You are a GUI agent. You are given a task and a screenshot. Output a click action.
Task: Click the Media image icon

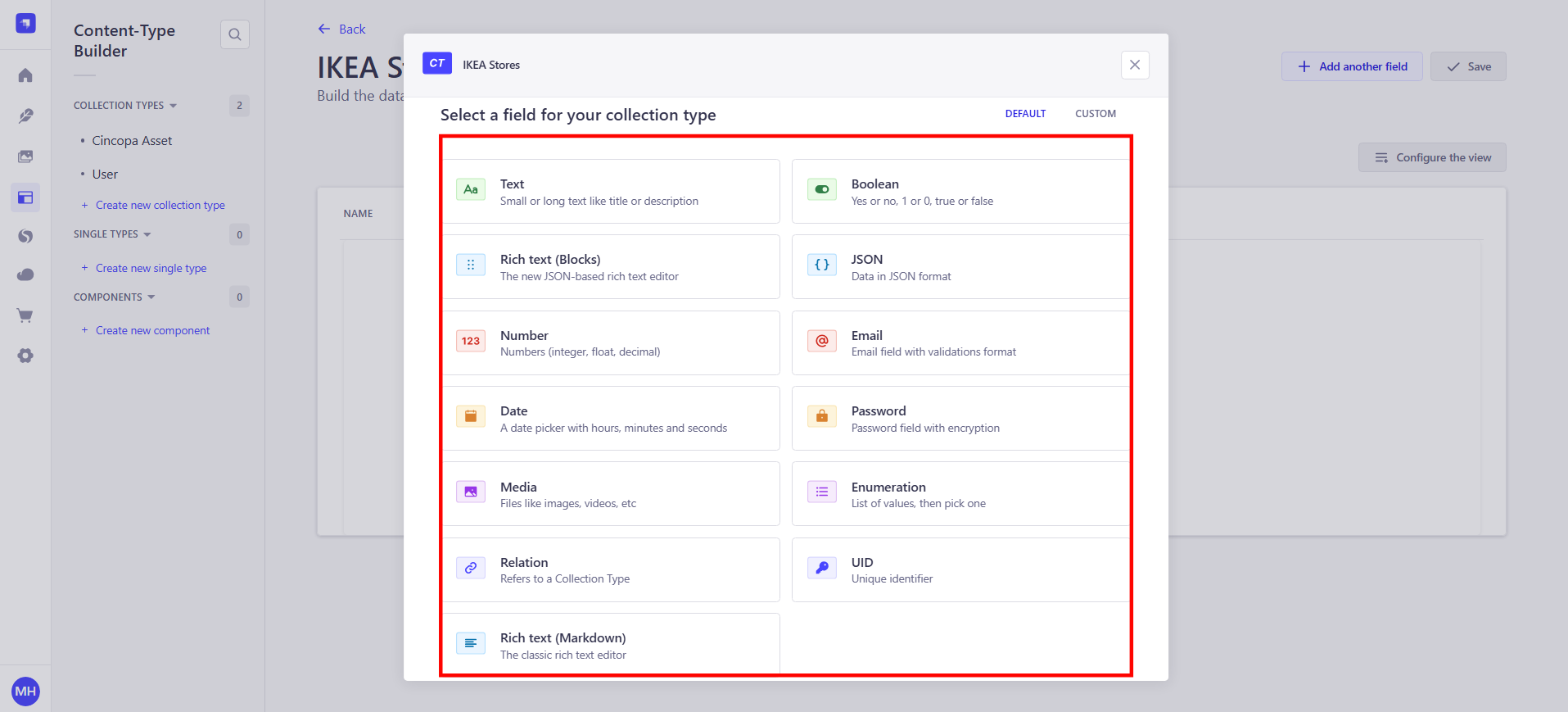click(471, 492)
